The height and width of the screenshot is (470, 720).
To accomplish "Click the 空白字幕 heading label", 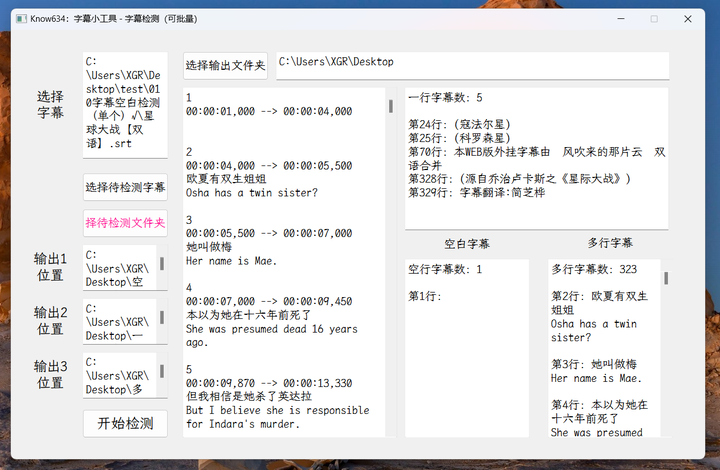I will click(x=467, y=244).
